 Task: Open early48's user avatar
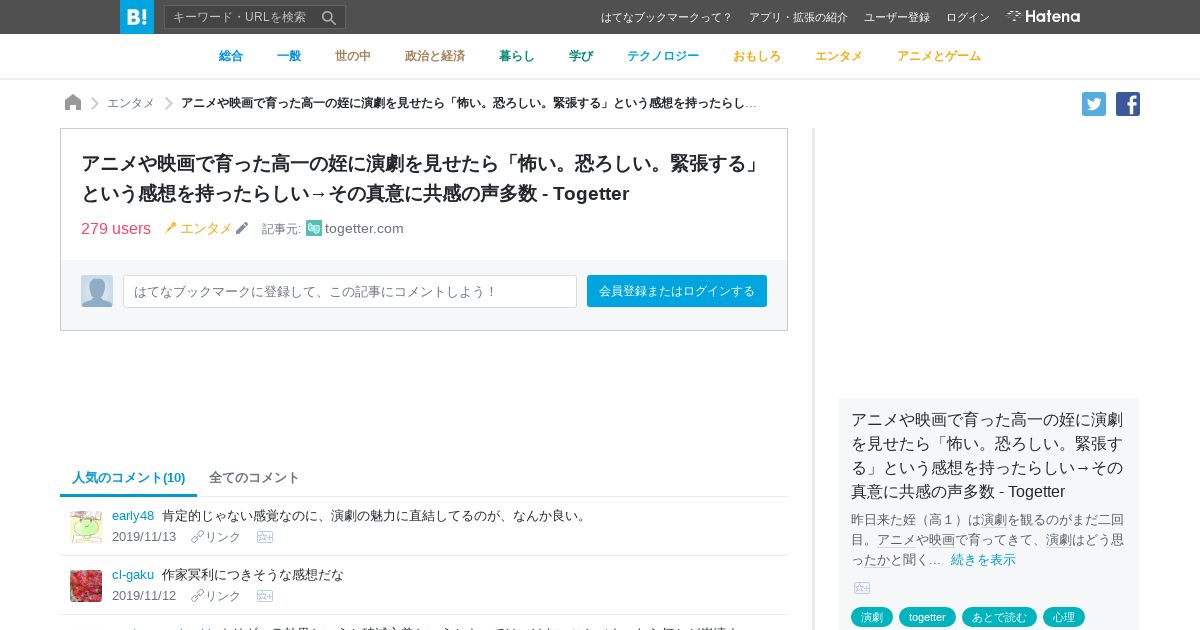(86, 527)
